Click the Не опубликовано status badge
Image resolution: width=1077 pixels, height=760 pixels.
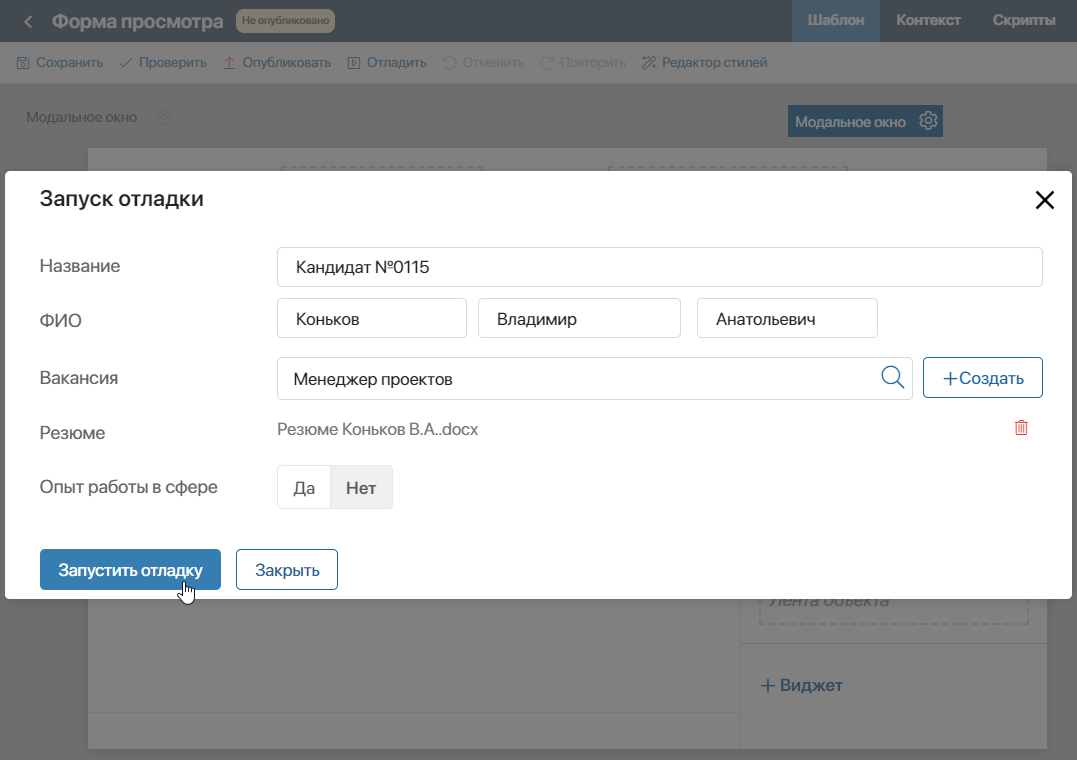pos(286,21)
